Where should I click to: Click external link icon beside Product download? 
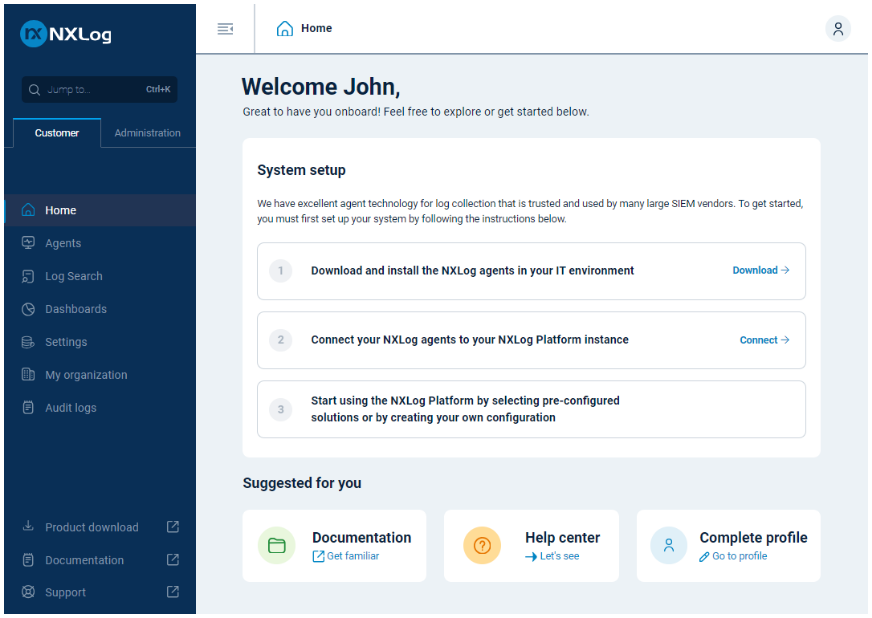(x=173, y=526)
